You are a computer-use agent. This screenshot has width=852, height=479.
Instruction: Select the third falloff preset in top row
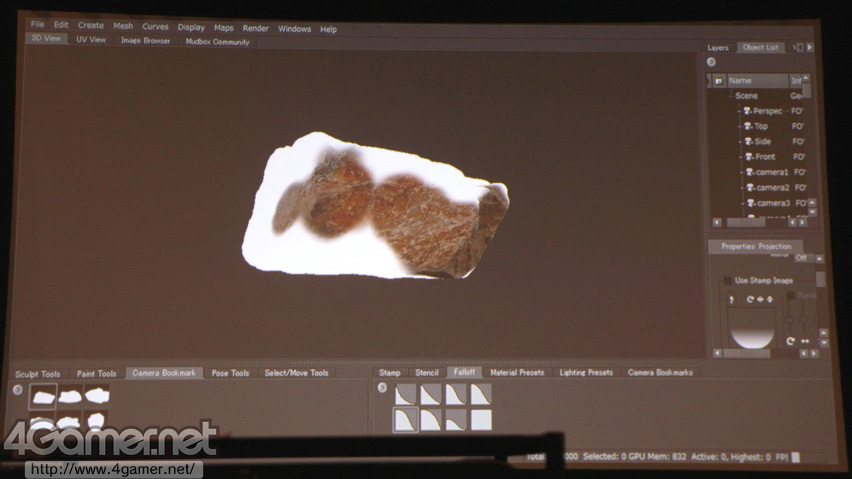[455, 394]
